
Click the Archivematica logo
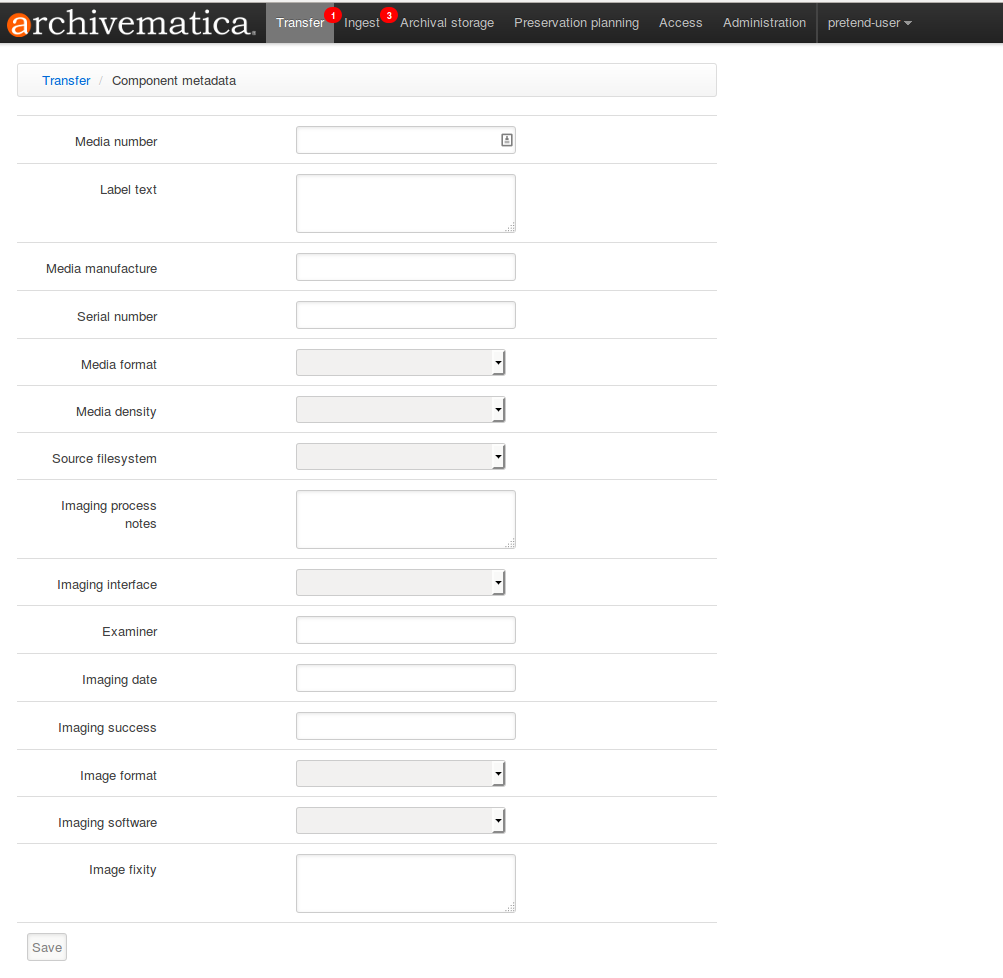[131, 23]
